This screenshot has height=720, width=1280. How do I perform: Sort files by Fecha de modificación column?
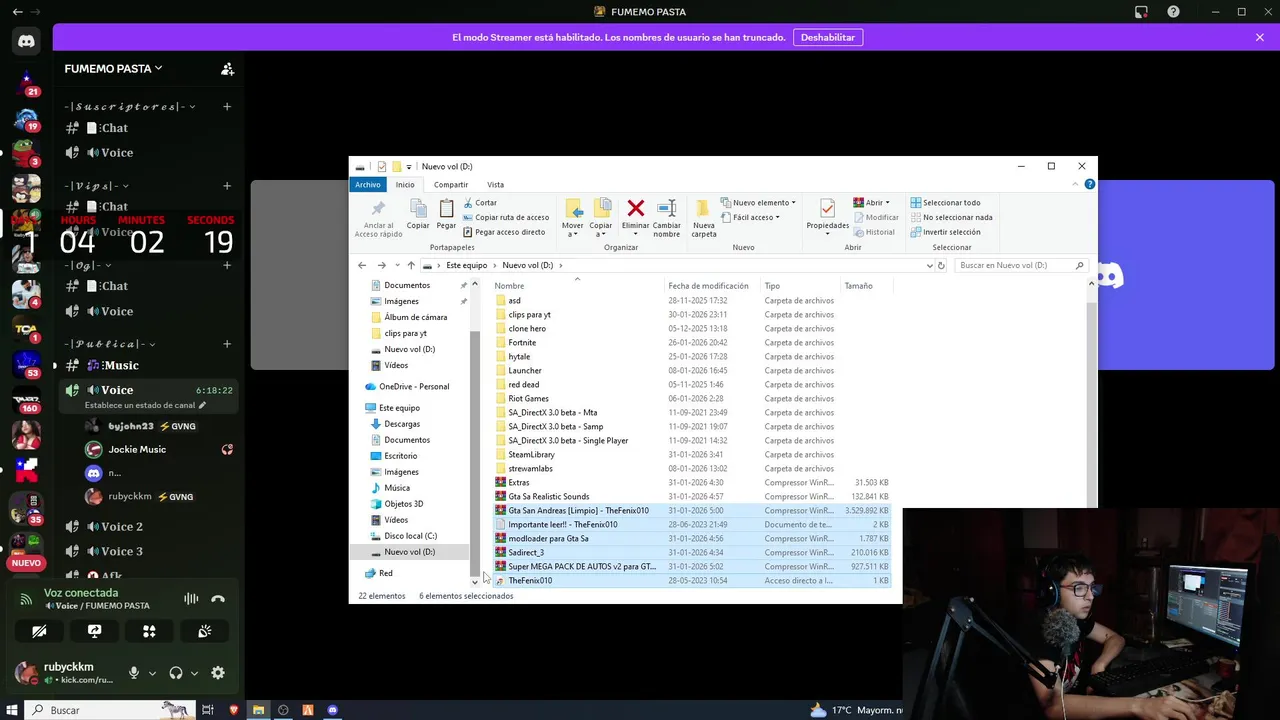click(x=708, y=286)
